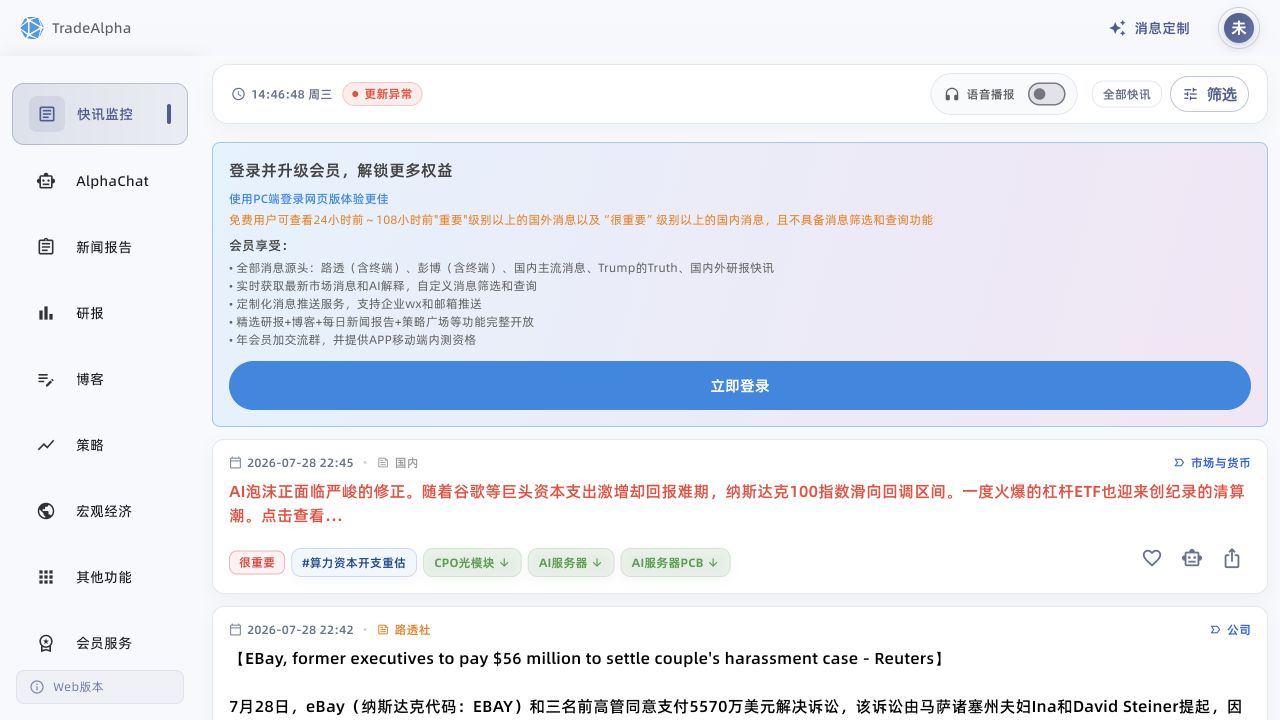The height and width of the screenshot is (720, 1280).
Task: Click 使用PC端登录网页版体验更佳 link
Action: pos(309,199)
